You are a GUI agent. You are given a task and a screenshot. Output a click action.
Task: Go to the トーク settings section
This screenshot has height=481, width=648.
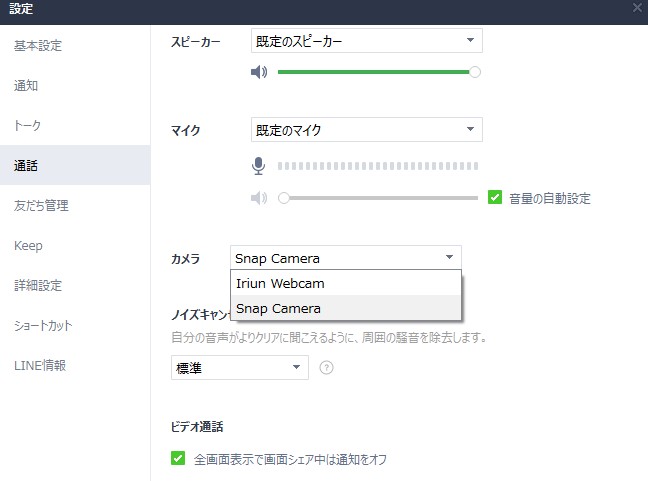27,126
